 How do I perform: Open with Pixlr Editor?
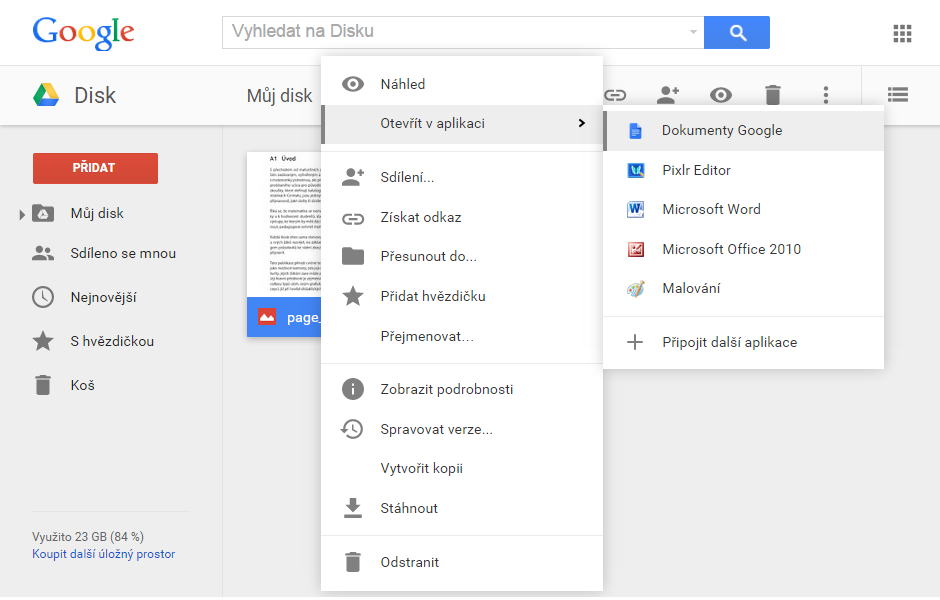743,171
